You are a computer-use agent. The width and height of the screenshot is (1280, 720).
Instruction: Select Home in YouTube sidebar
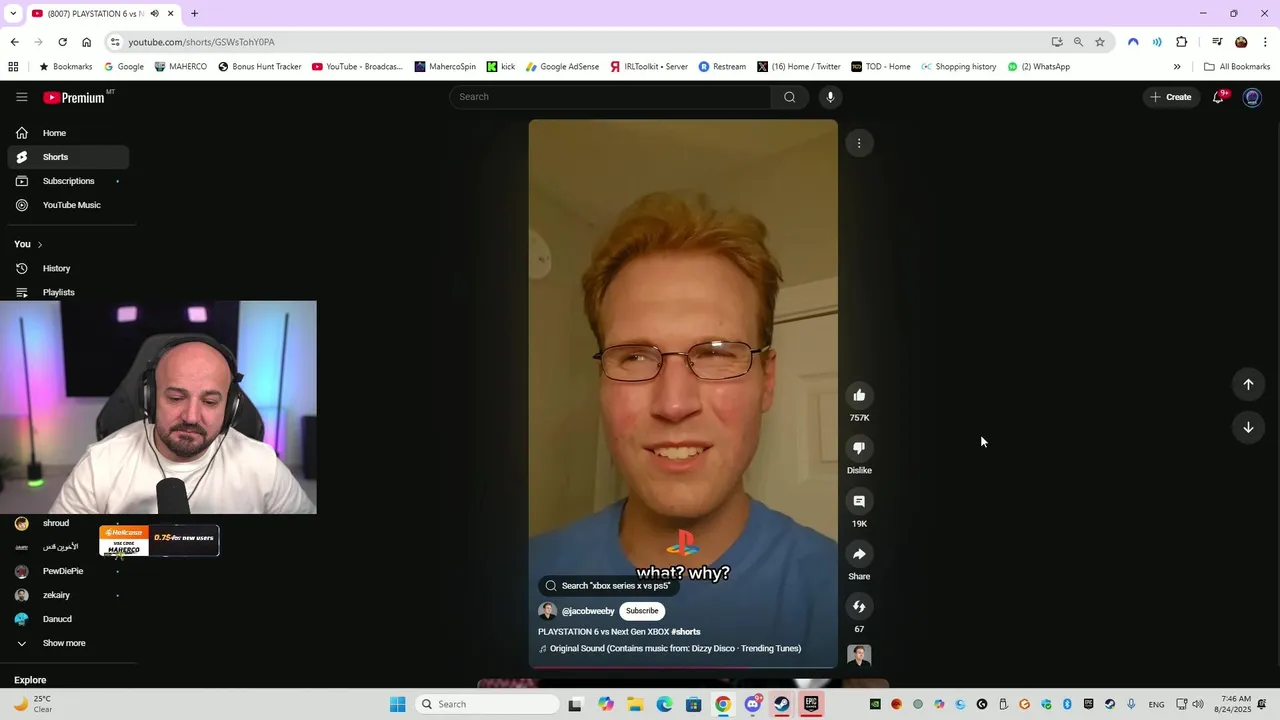[68, 133]
